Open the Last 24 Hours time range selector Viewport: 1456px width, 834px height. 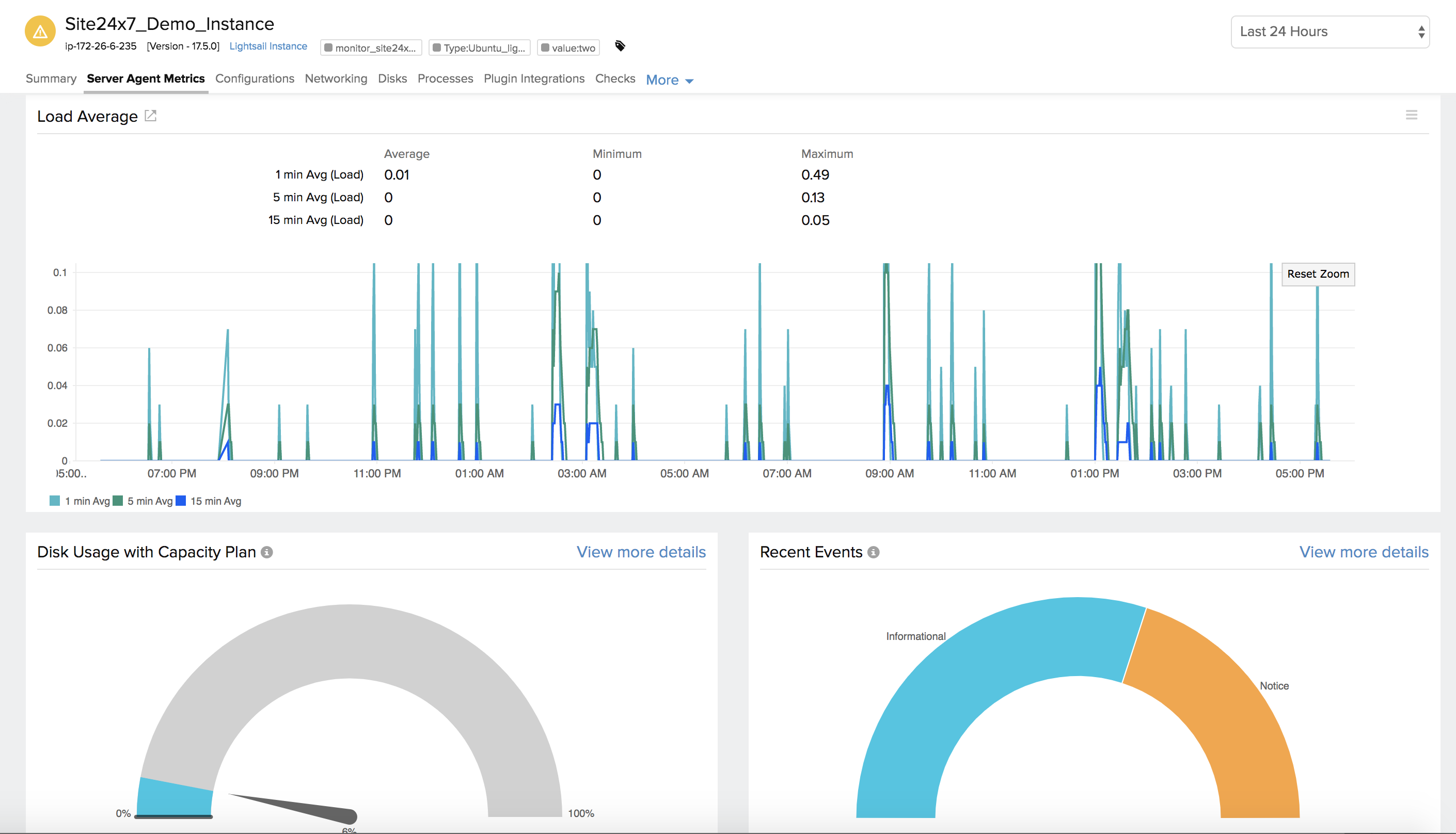point(1329,31)
